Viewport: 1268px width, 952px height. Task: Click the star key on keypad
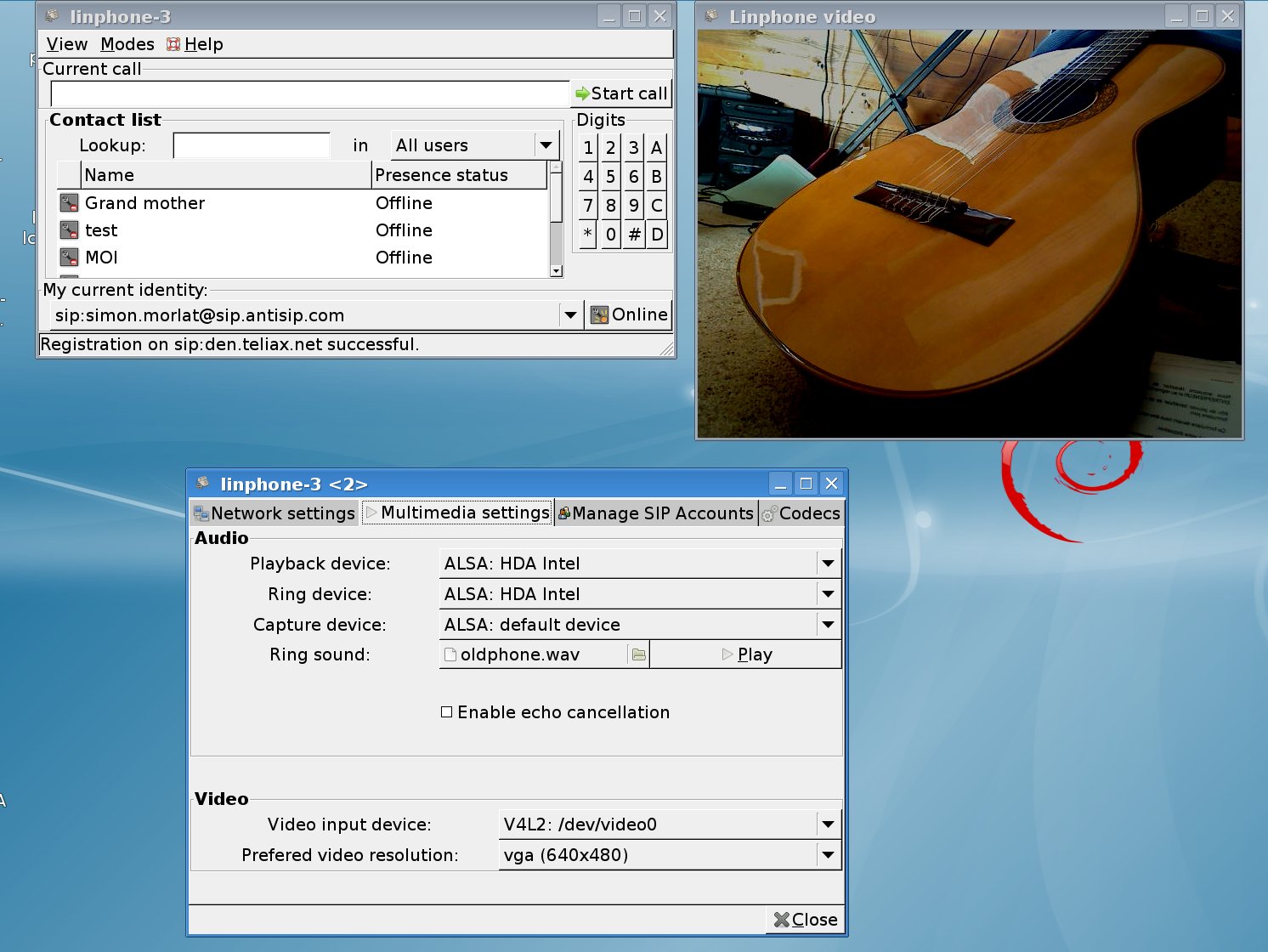pos(588,235)
